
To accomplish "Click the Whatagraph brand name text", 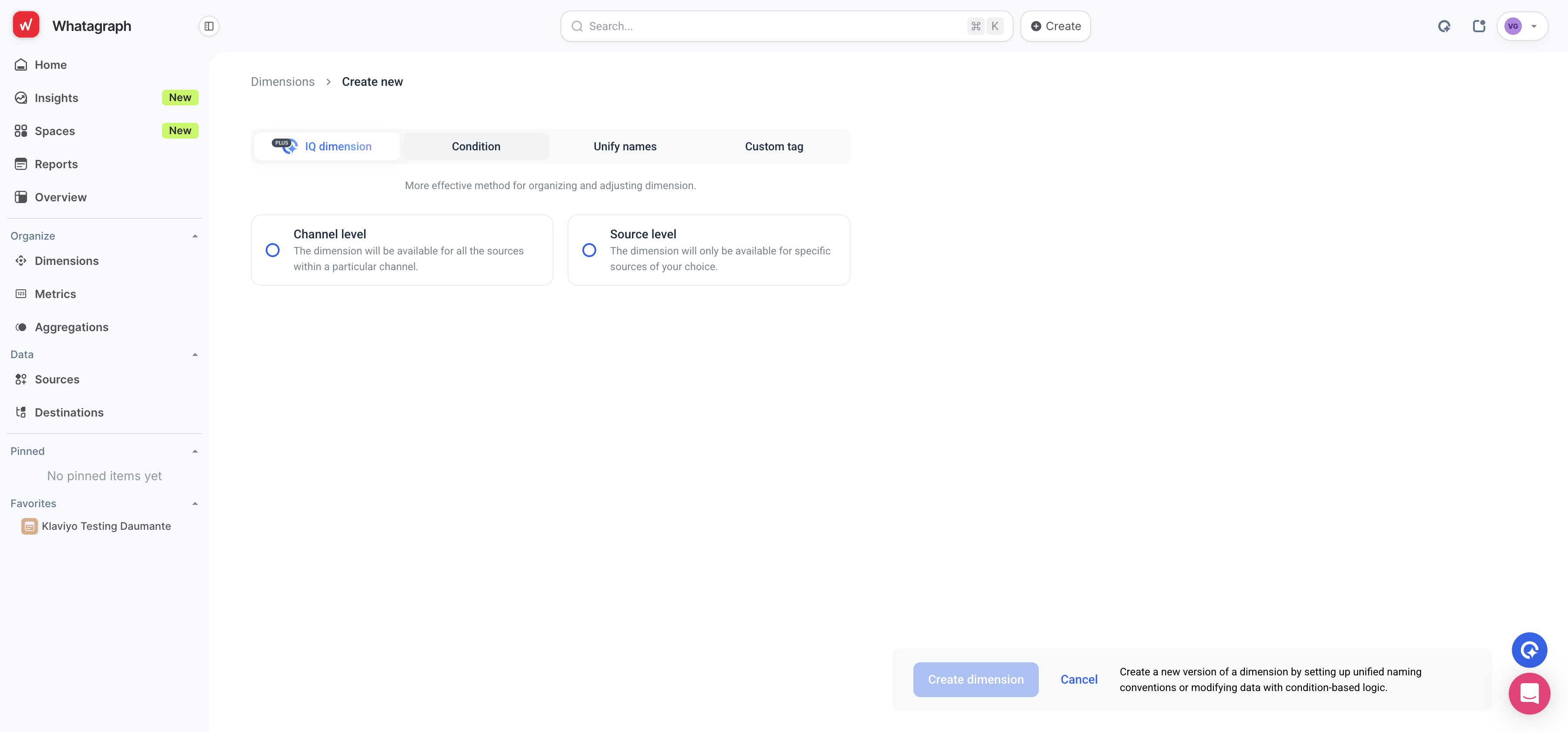I will (91, 26).
